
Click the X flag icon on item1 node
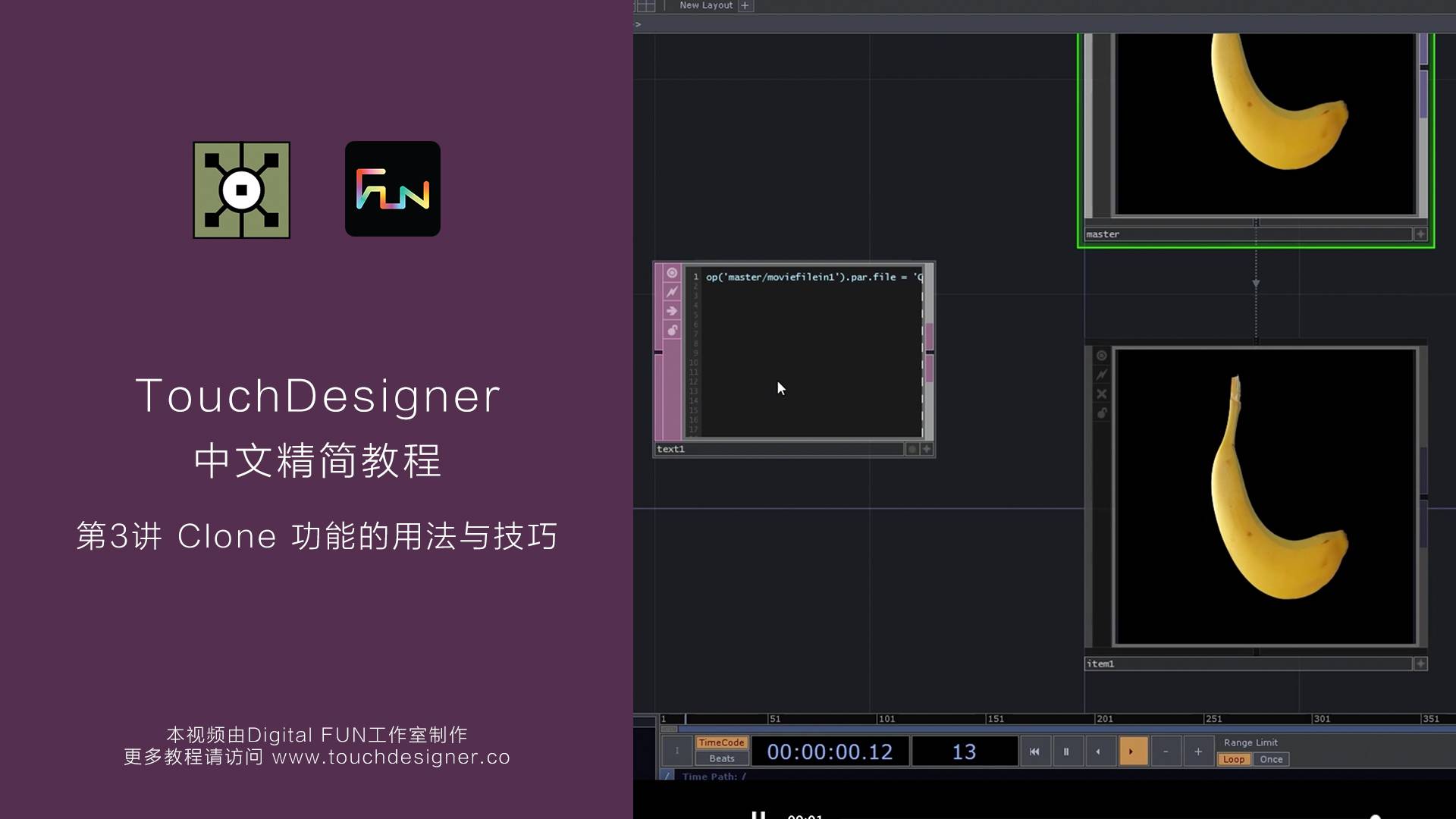pos(1102,394)
